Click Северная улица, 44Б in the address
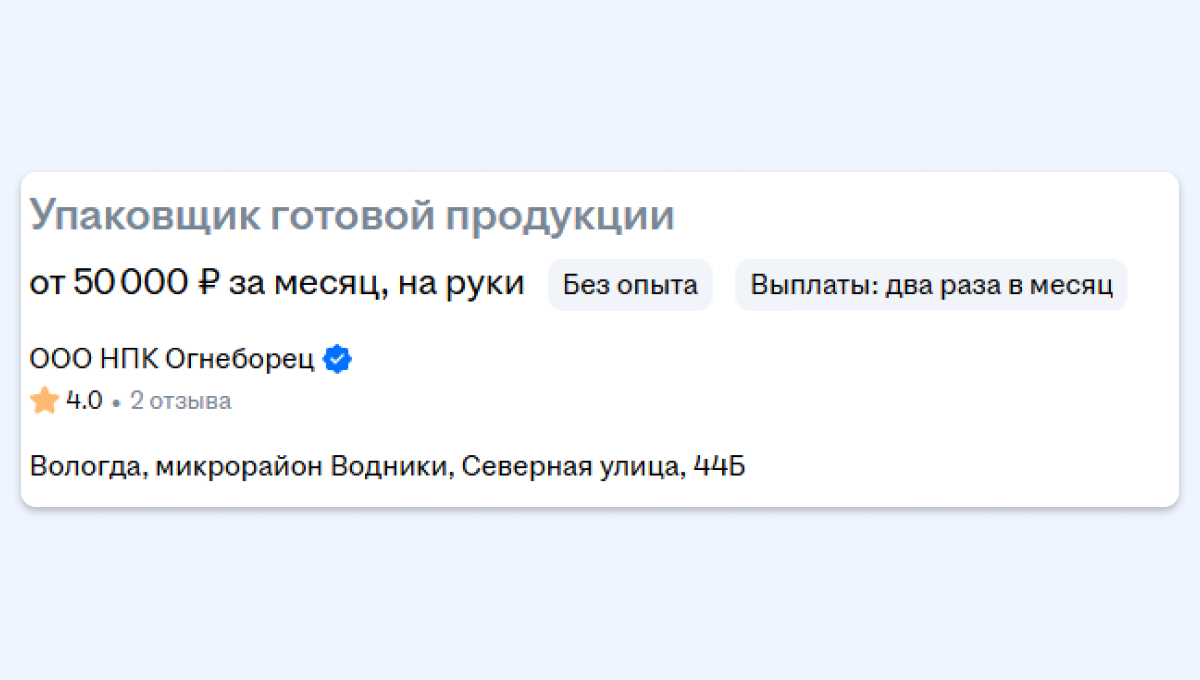The image size is (1200, 680). point(605,467)
